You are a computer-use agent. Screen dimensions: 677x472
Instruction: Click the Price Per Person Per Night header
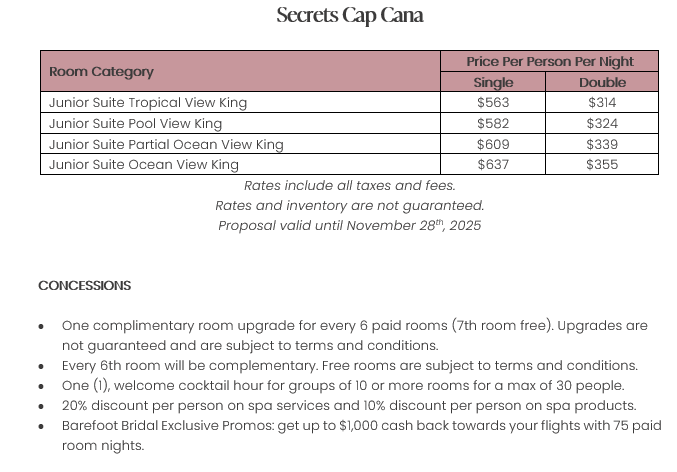click(549, 62)
